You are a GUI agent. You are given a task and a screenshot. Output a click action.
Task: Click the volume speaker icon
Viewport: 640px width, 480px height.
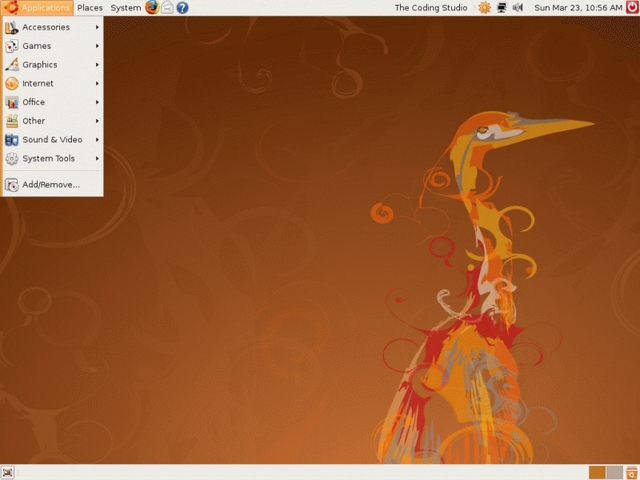pos(518,7)
